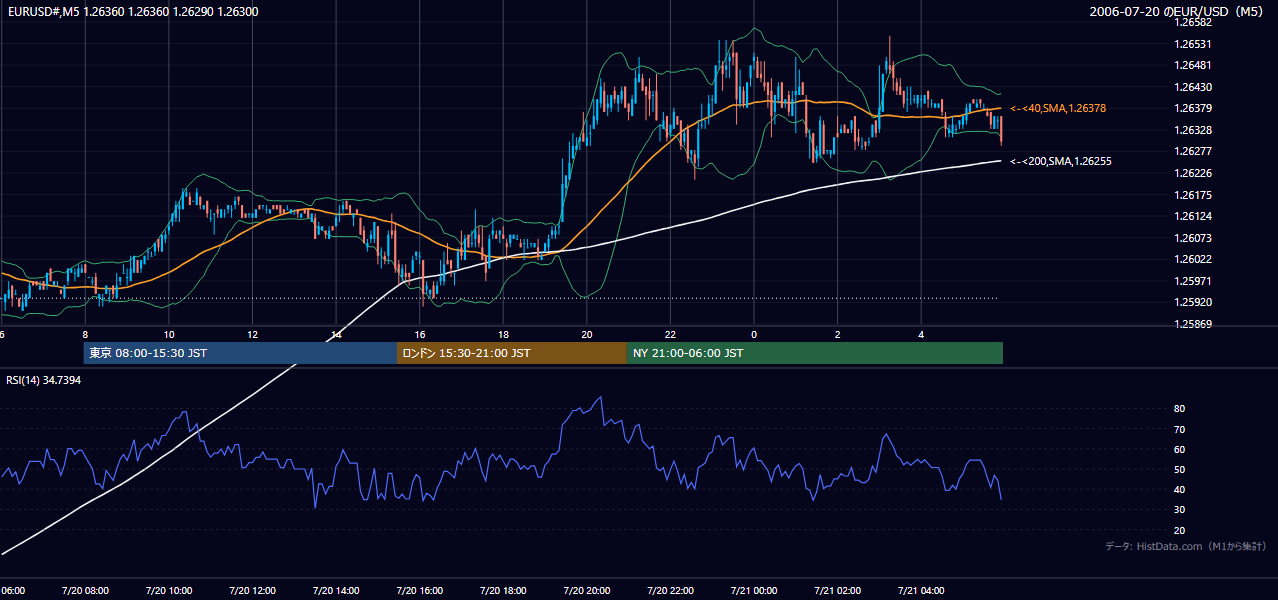
Task: Click the bottom time label 7/20 10:00
Action: point(168,590)
